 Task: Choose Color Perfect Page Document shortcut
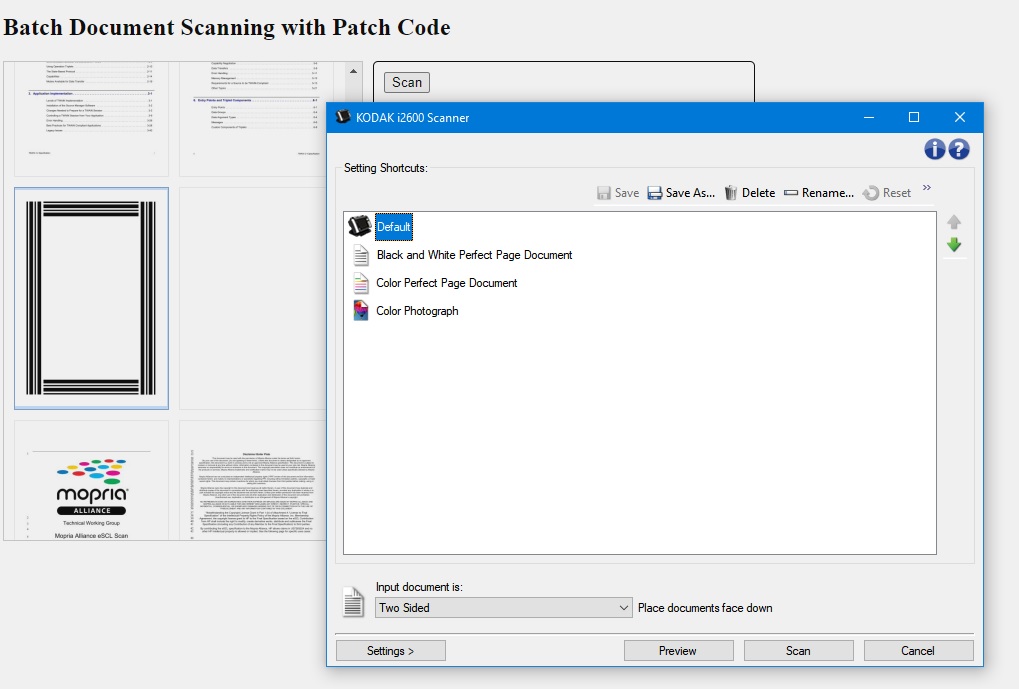(x=446, y=283)
